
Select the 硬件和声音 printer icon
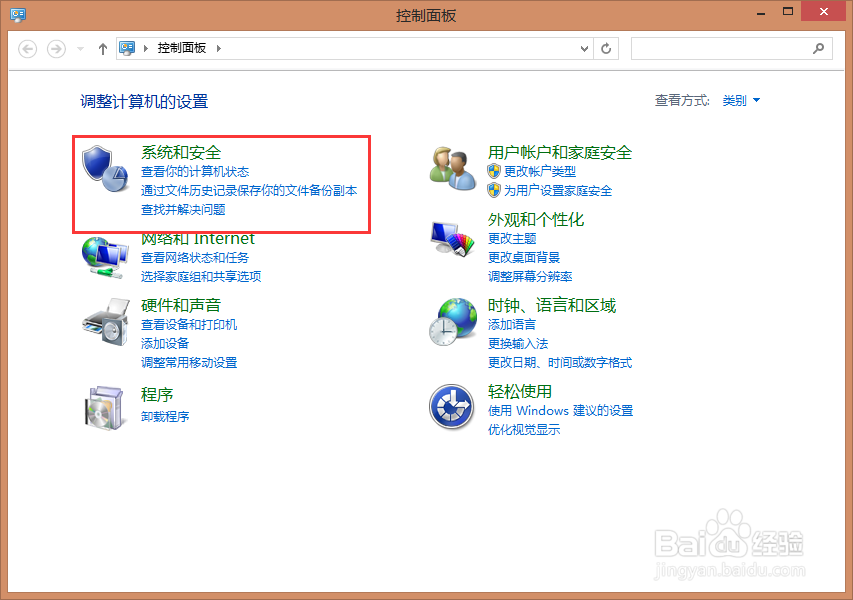point(103,325)
